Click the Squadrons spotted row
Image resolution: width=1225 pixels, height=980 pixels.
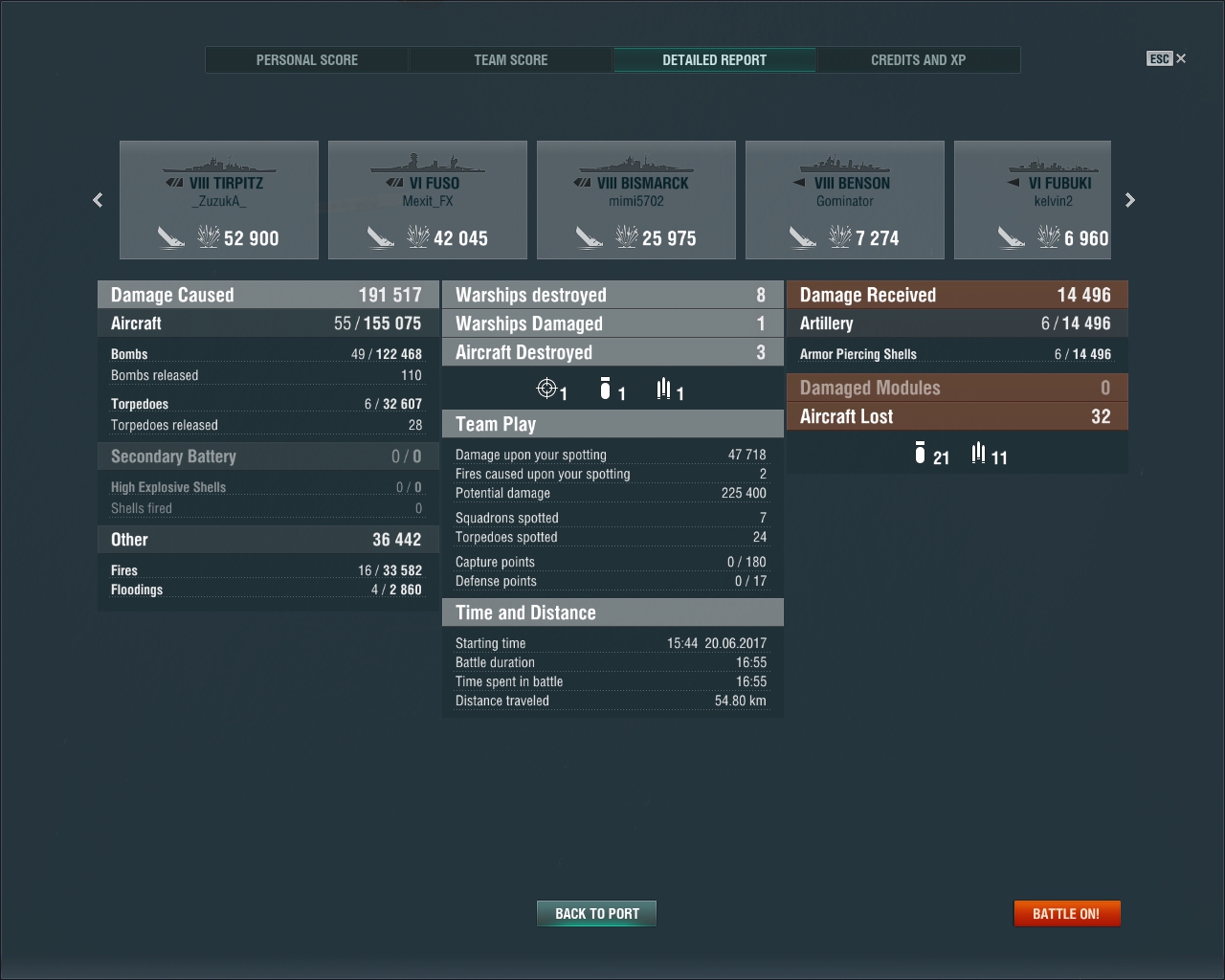click(x=611, y=518)
